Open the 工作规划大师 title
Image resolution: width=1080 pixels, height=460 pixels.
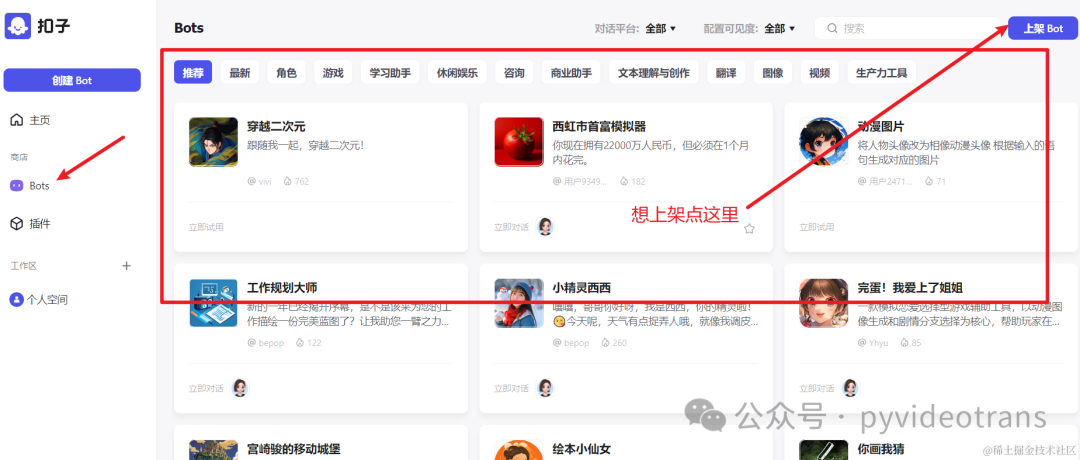[282, 288]
